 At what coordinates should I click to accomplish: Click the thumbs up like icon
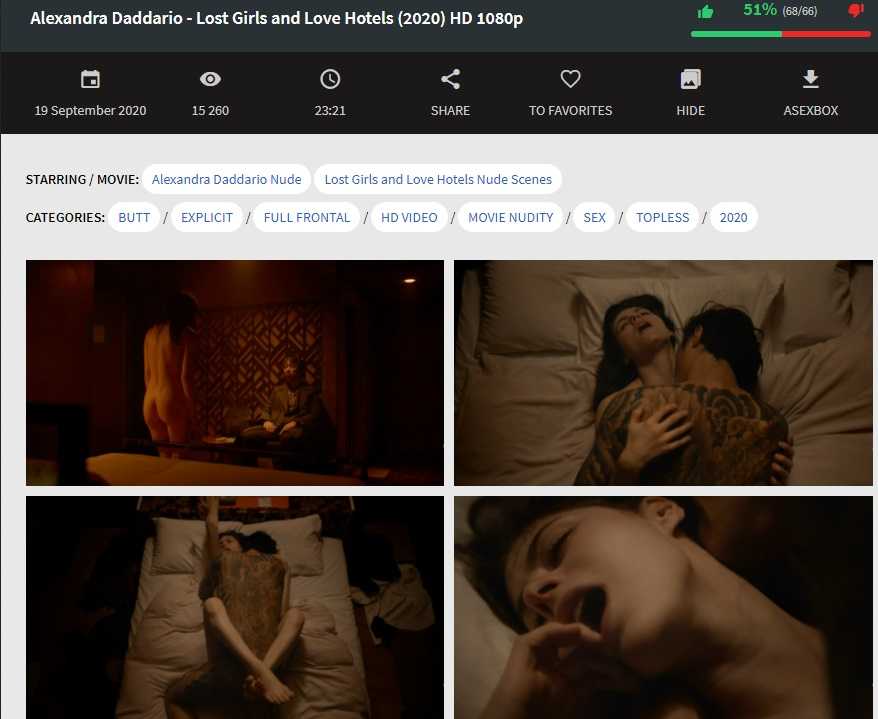click(706, 12)
